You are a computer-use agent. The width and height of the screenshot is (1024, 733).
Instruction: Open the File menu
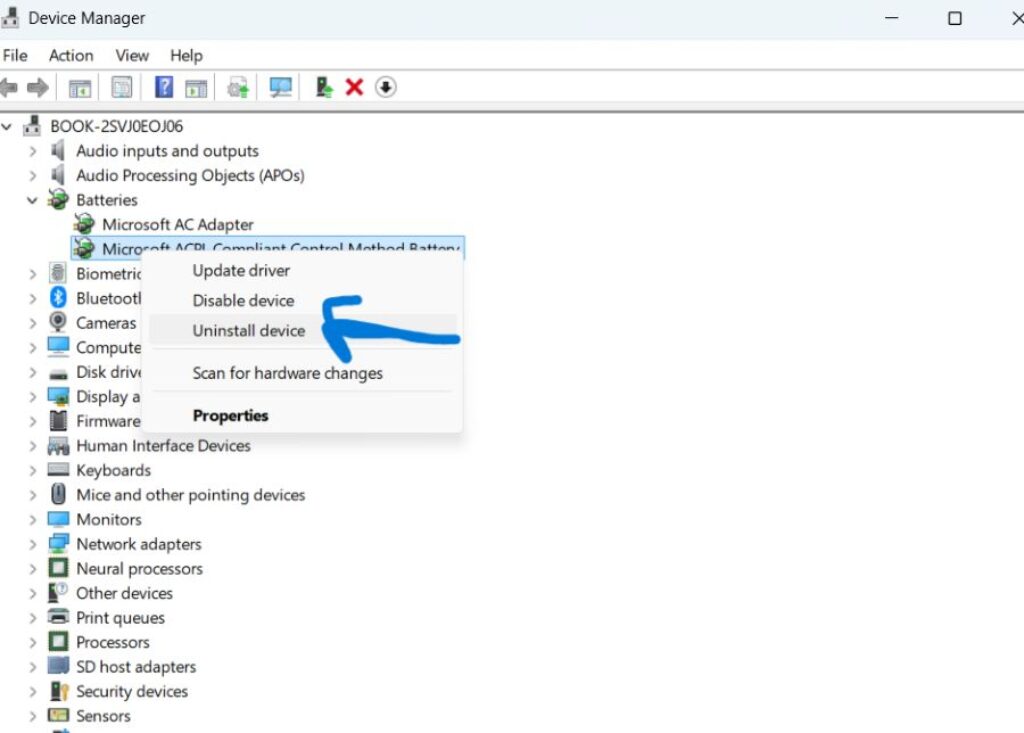coord(15,56)
